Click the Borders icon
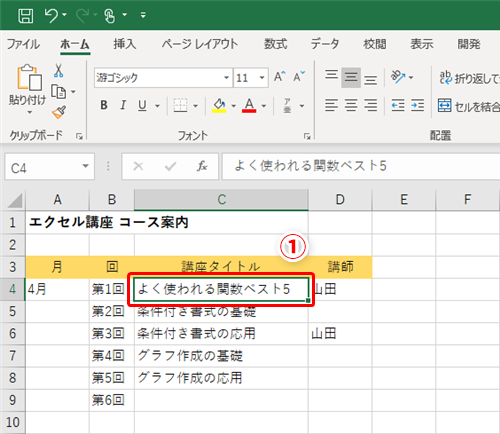 pos(180,105)
